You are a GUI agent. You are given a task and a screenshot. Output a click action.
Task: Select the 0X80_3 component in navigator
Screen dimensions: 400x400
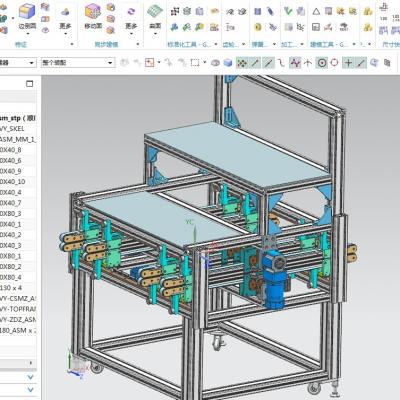click(x=11, y=213)
